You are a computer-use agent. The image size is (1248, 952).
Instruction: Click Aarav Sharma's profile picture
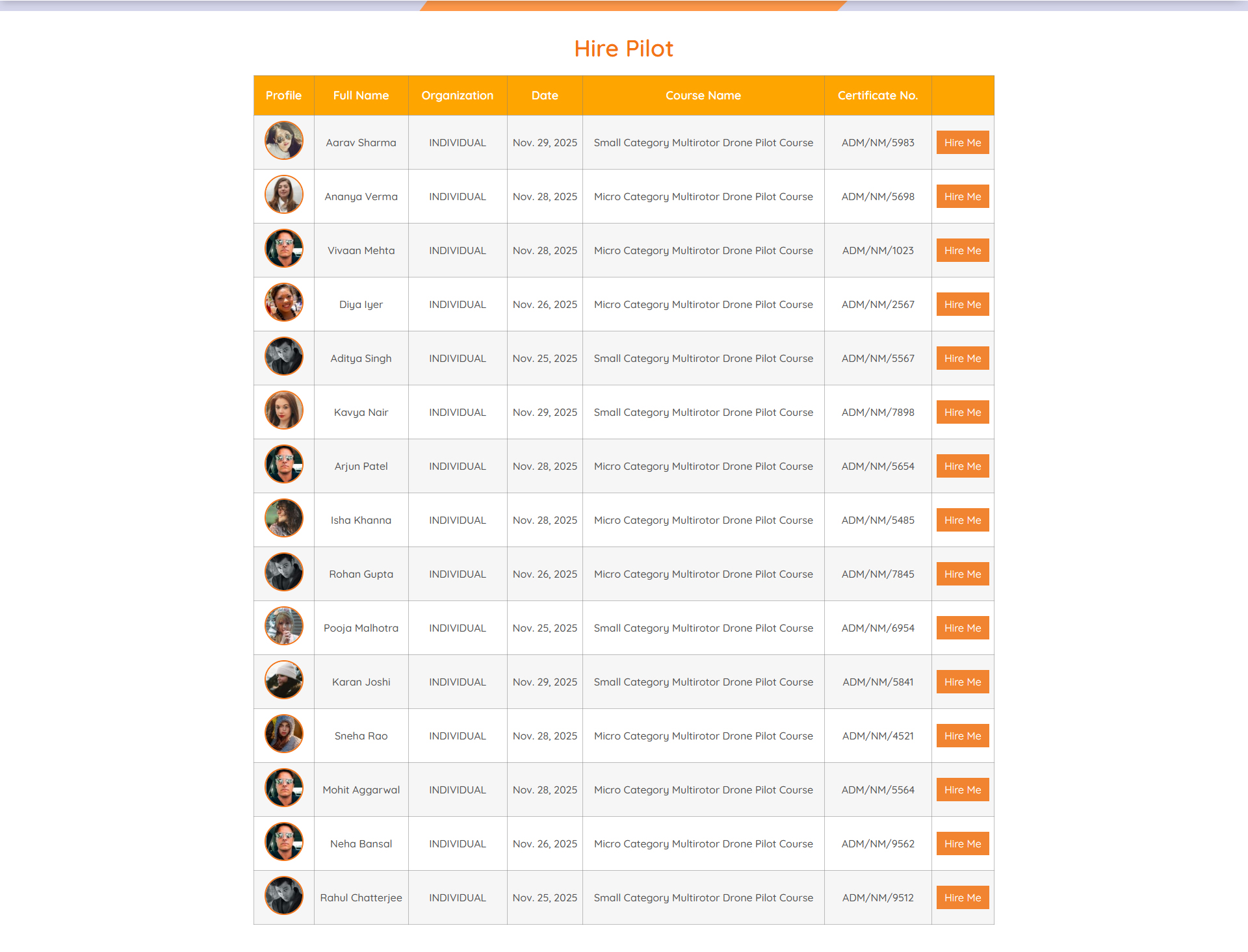[x=284, y=141]
